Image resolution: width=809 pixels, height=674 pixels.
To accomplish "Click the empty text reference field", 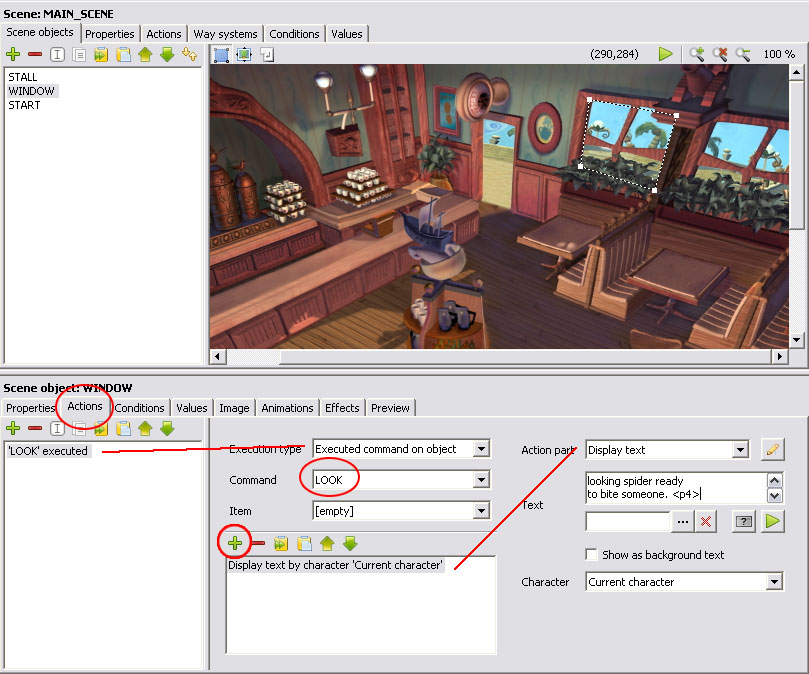I will point(627,521).
